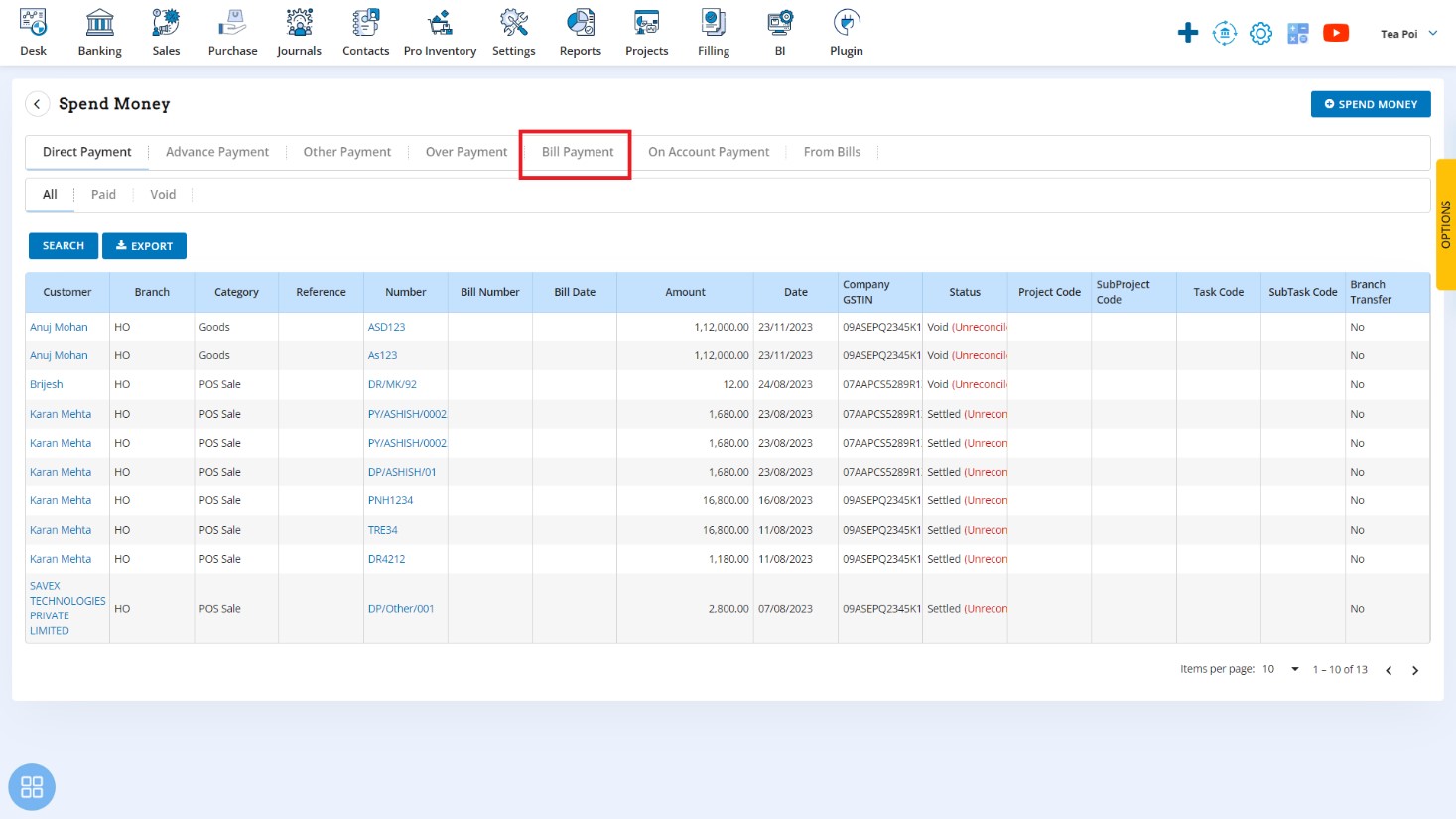
Task: Select the All status filter tab
Action: 50,195
